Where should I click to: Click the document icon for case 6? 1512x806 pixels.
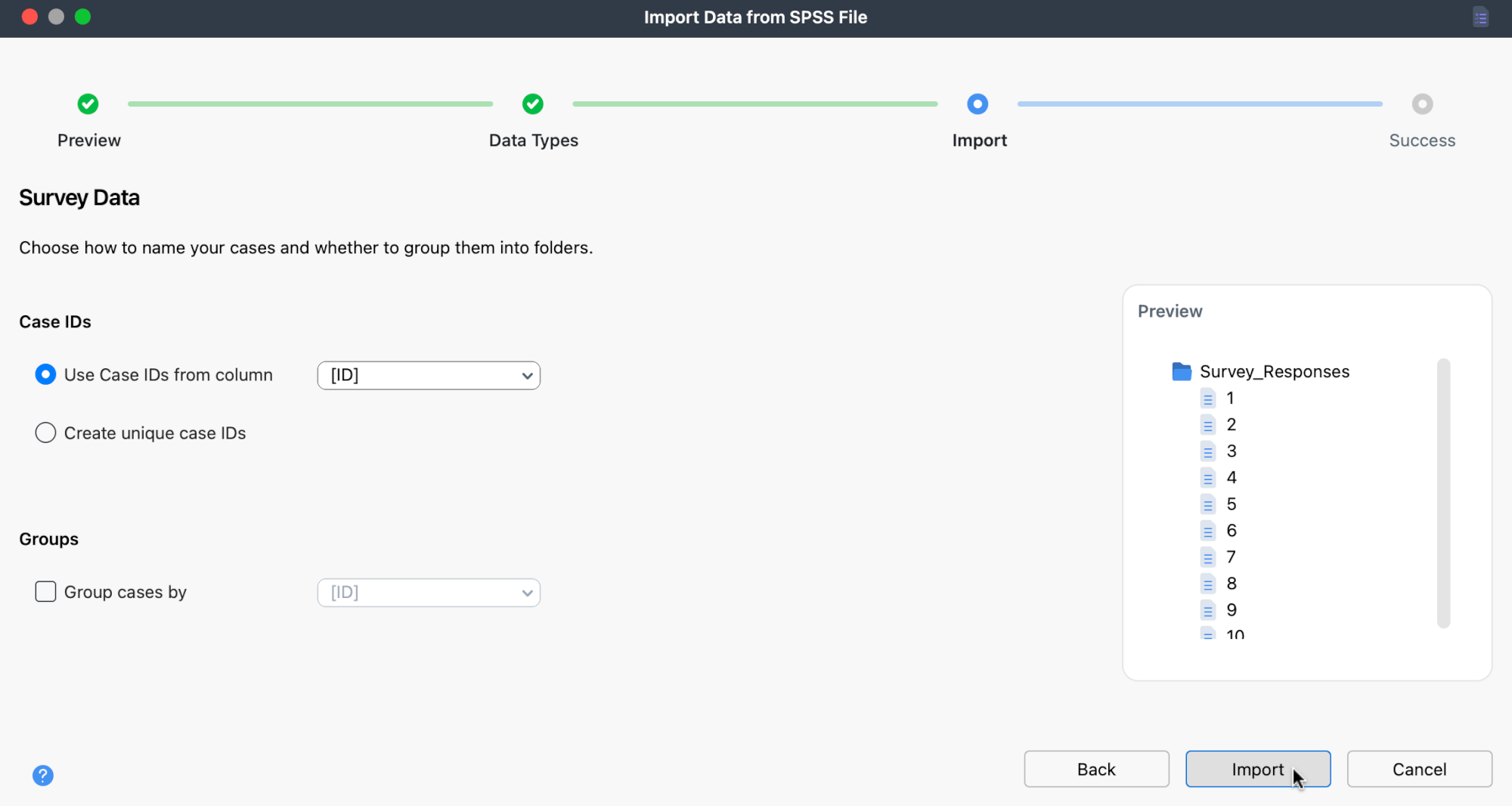click(x=1208, y=530)
